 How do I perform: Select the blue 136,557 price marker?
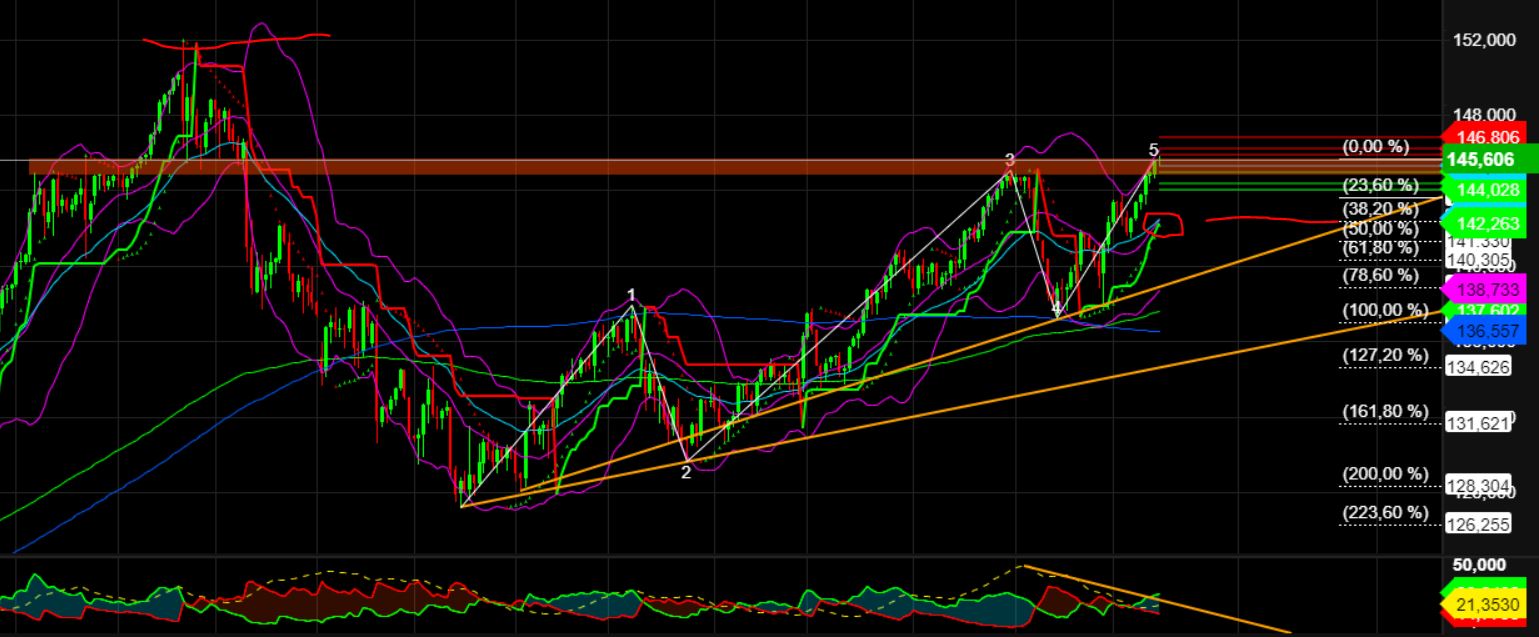[1487, 330]
